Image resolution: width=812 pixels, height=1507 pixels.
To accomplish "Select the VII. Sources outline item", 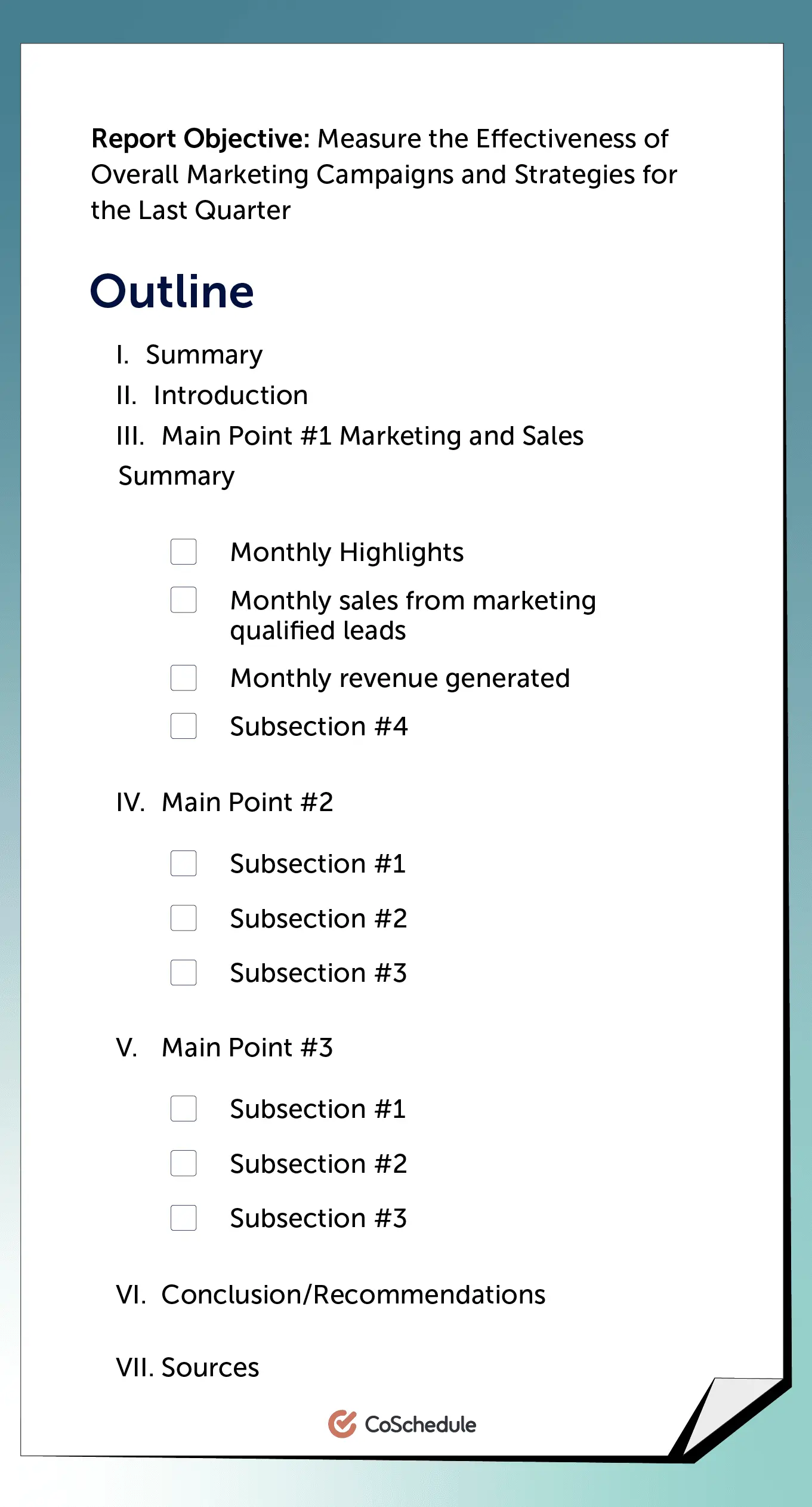I will (x=188, y=1367).
